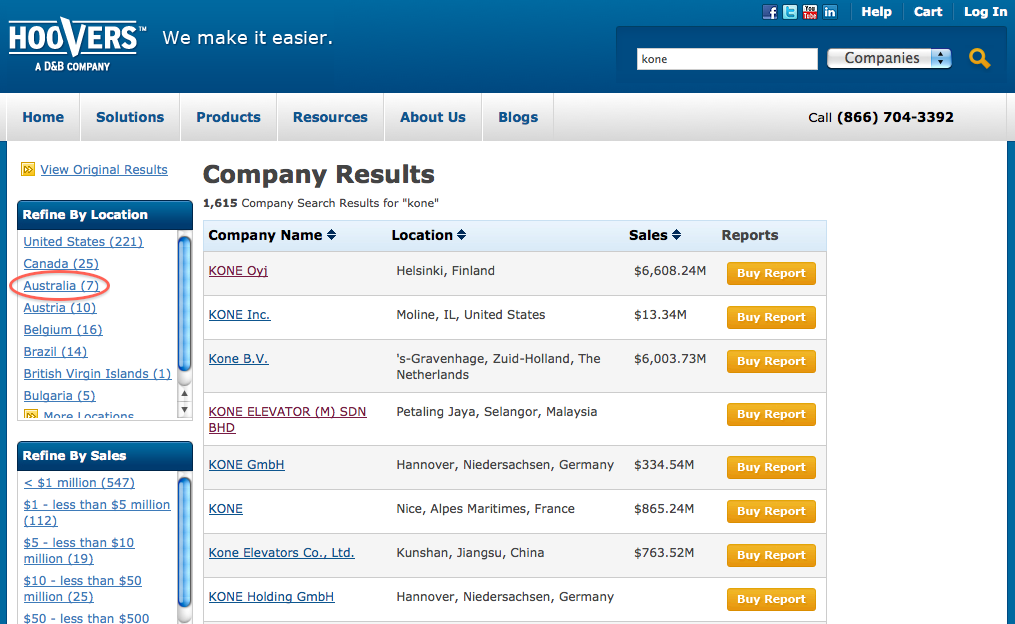Click the orange magnifier search icon
The width and height of the screenshot is (1015, 624).
[979, 59]
